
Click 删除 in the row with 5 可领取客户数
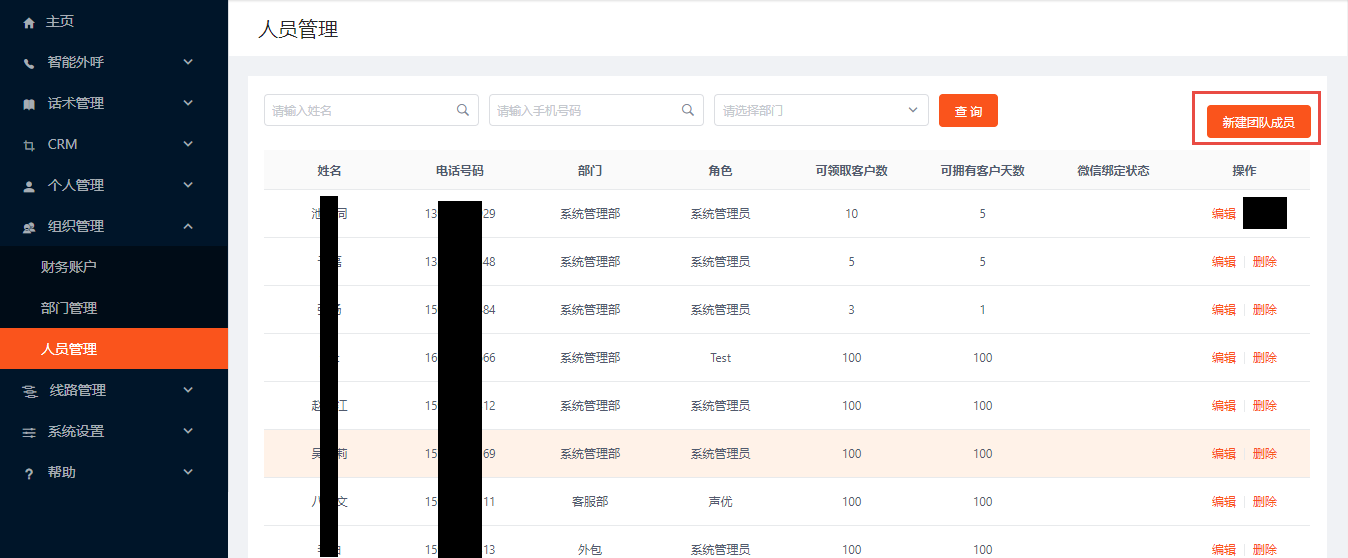[1264, 262]
